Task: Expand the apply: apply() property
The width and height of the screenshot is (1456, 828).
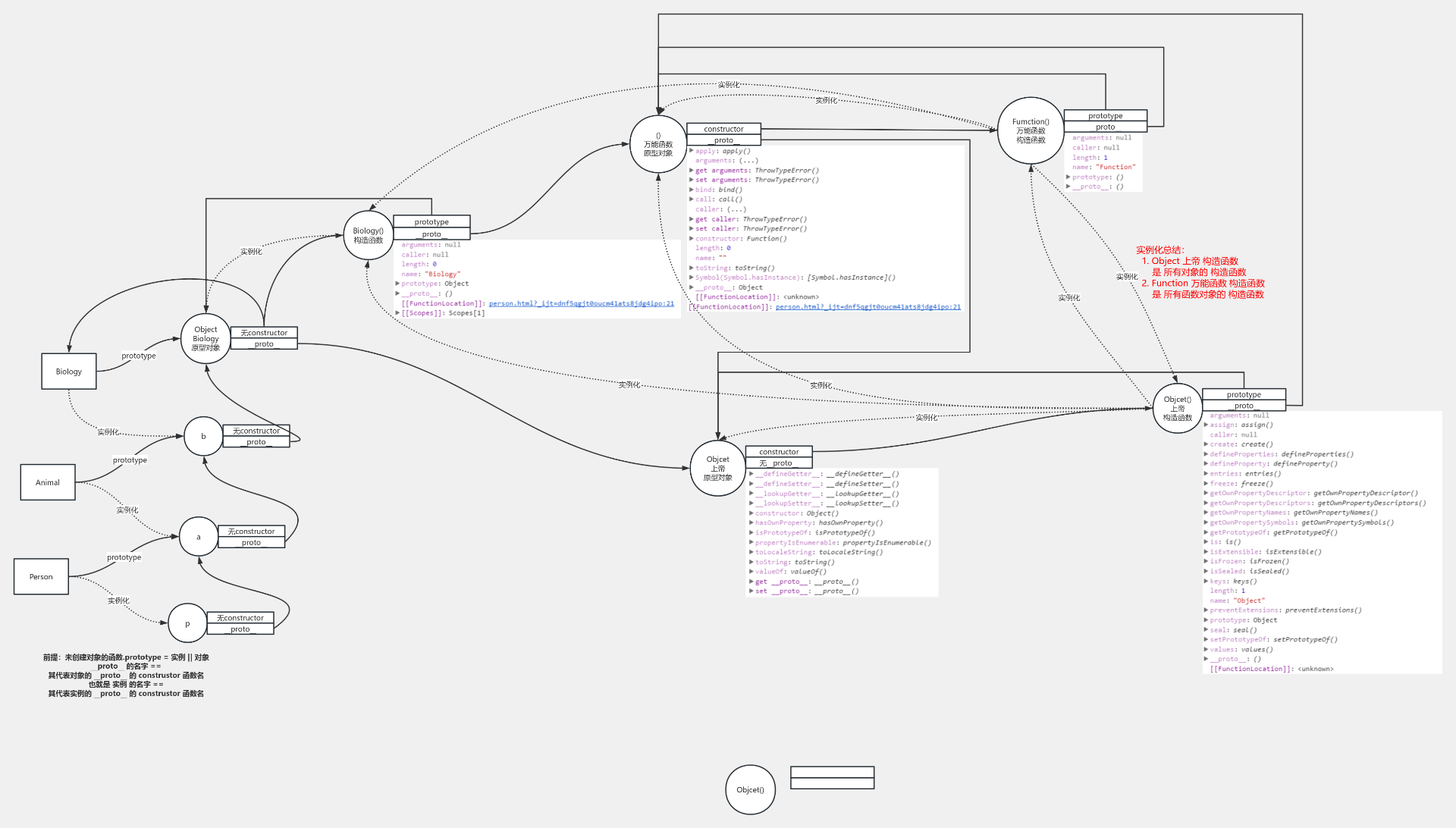Action: (691, 151)
